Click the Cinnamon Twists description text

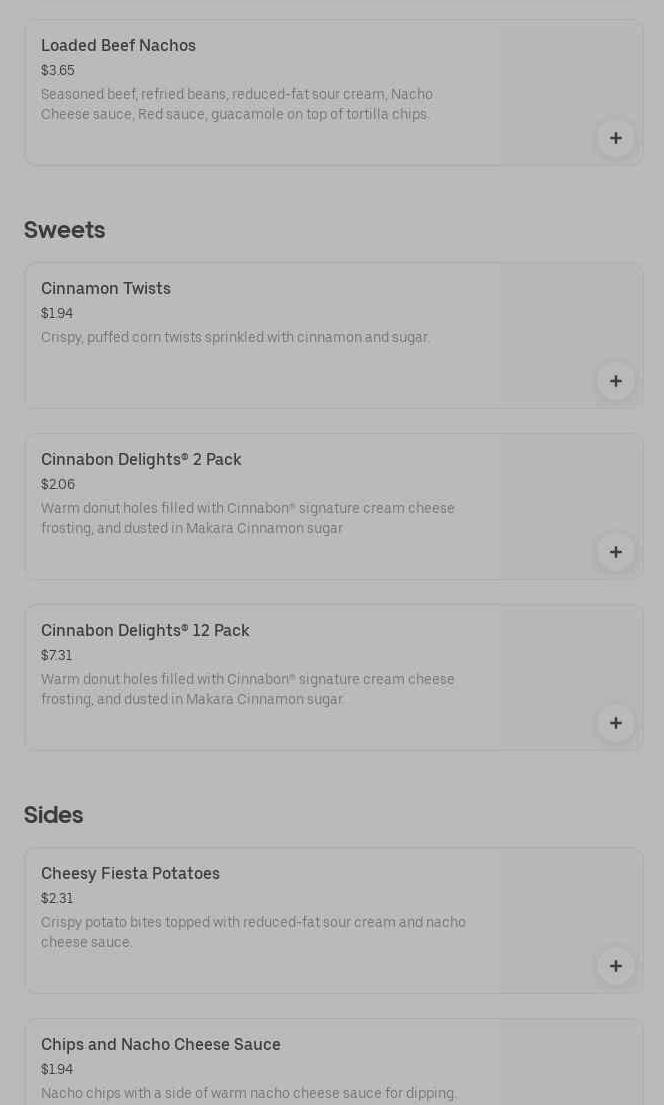235,338
